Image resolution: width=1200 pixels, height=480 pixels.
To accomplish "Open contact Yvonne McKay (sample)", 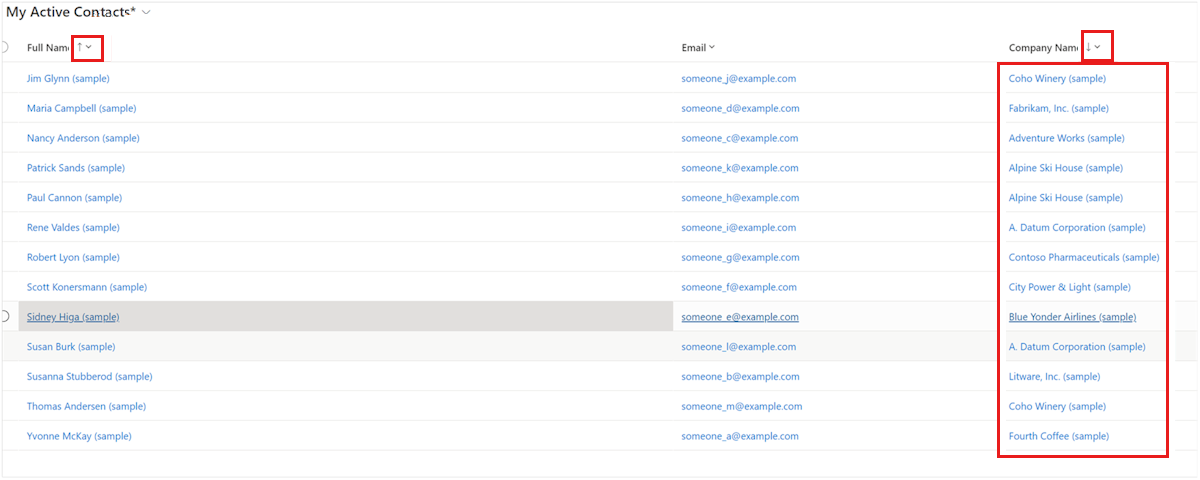I will [79, 436].
